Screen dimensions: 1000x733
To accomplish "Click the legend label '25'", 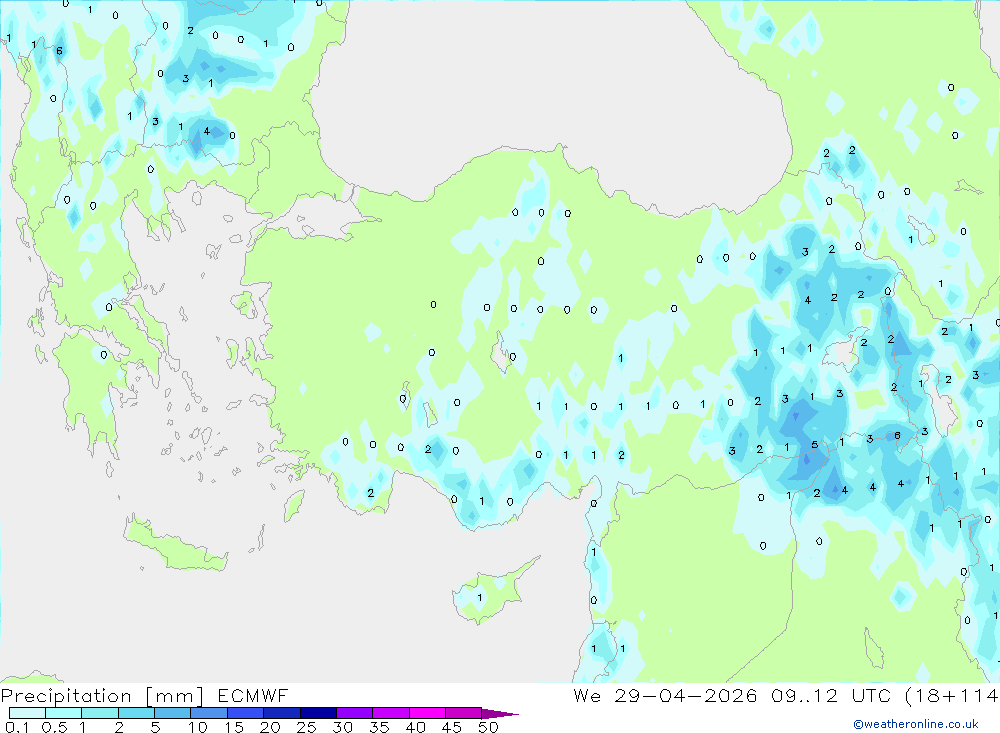I will 307,727.
